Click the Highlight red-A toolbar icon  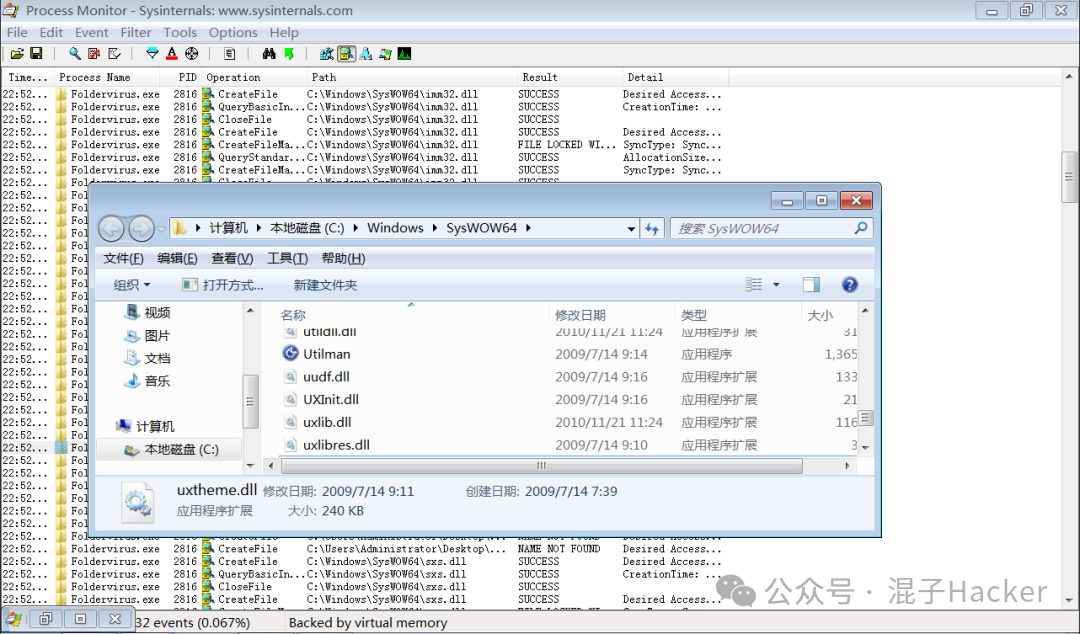[x=171, y=53]
